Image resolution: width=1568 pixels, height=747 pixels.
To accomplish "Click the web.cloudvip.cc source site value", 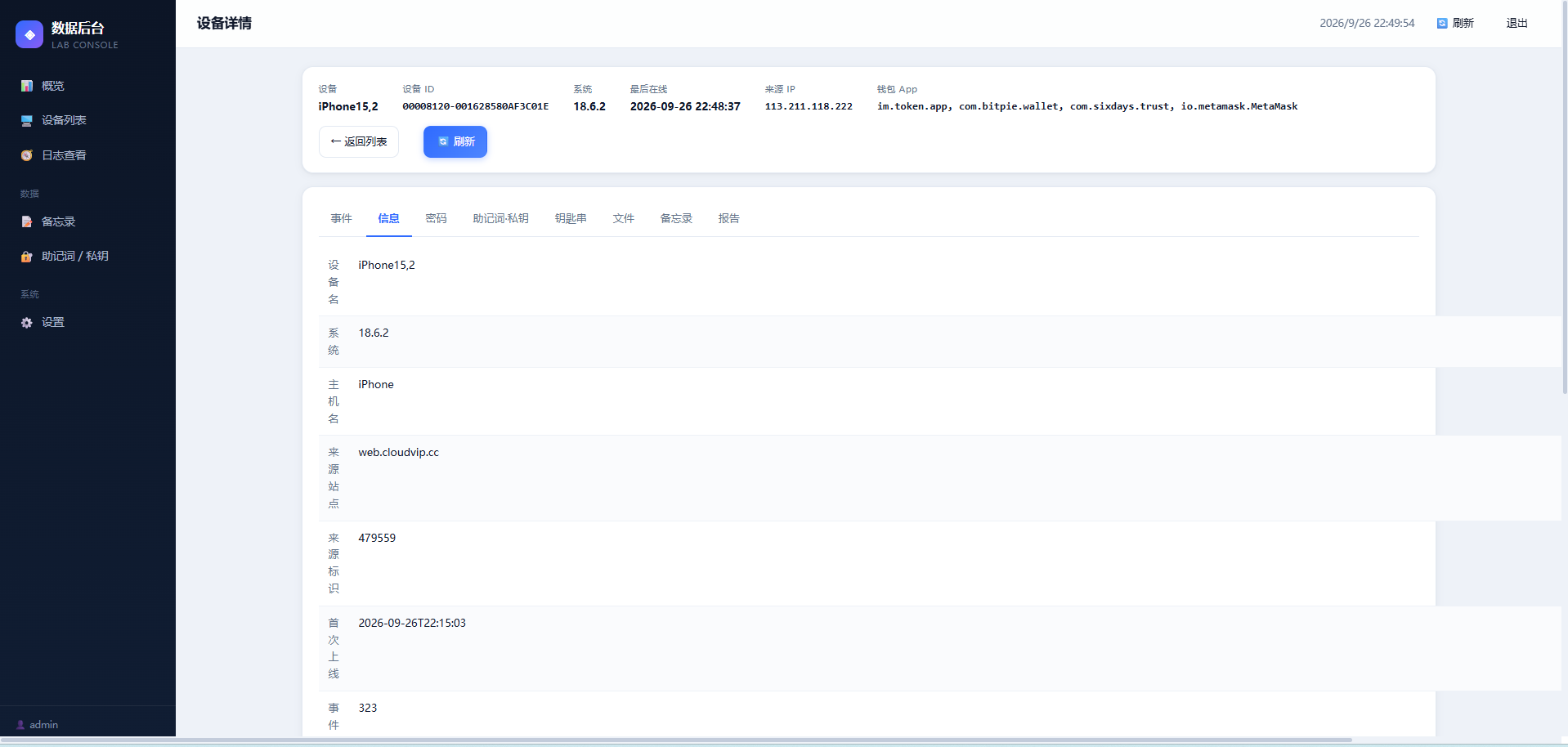I will pyautogui.click(x=399, y=452).
